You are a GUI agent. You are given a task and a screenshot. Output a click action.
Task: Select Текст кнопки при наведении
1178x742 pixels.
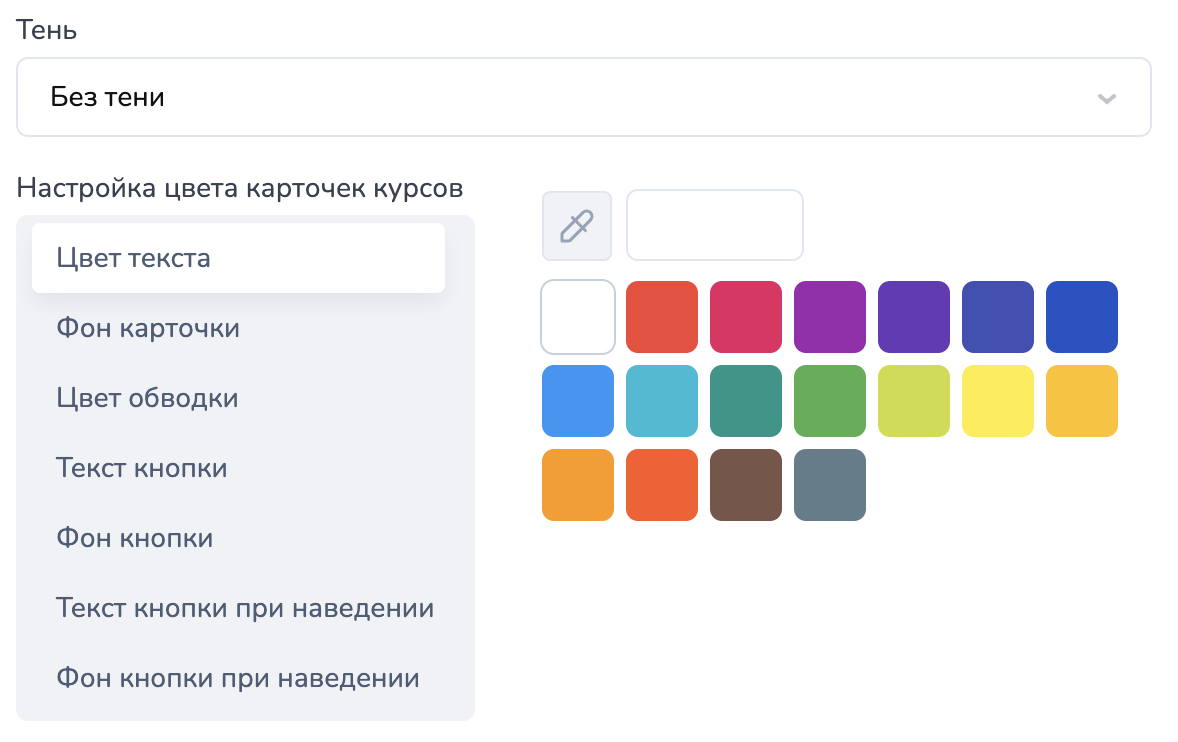238,608
